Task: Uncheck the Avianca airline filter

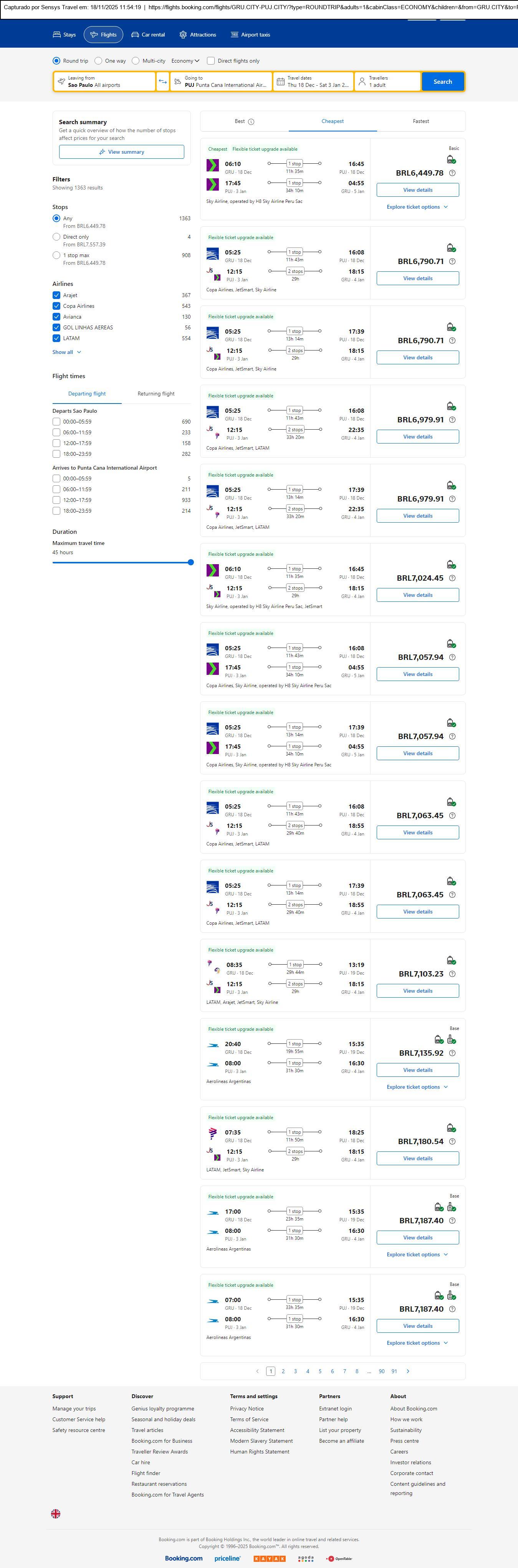Action: (56, 317)
